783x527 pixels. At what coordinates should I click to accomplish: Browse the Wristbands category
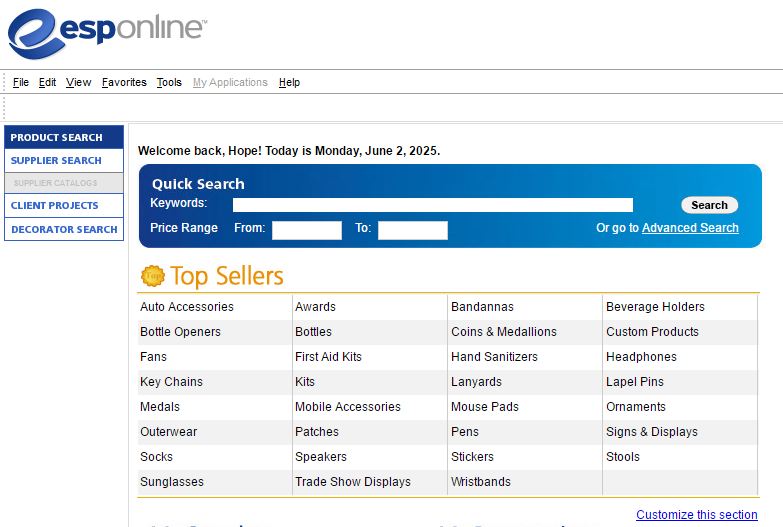coord(481,482)
